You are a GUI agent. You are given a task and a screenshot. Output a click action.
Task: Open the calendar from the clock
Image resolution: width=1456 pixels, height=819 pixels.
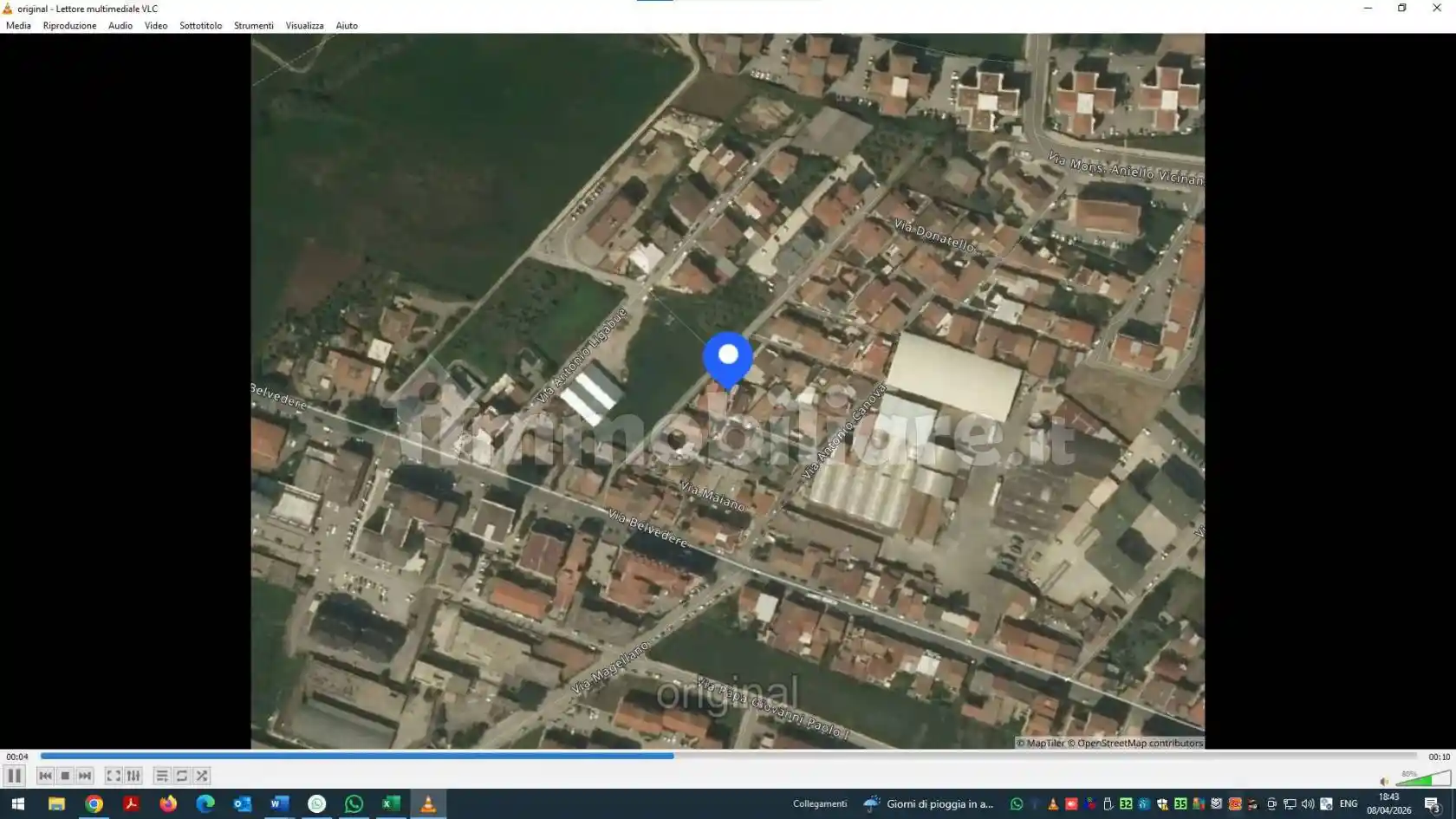(x=1388, y=803)
